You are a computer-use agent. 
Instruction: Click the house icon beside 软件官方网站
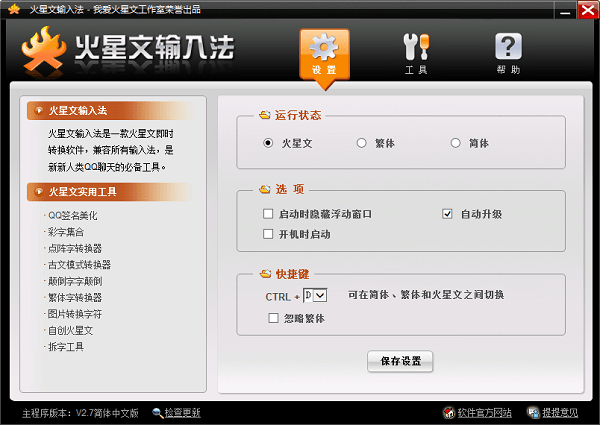(449, 412)
